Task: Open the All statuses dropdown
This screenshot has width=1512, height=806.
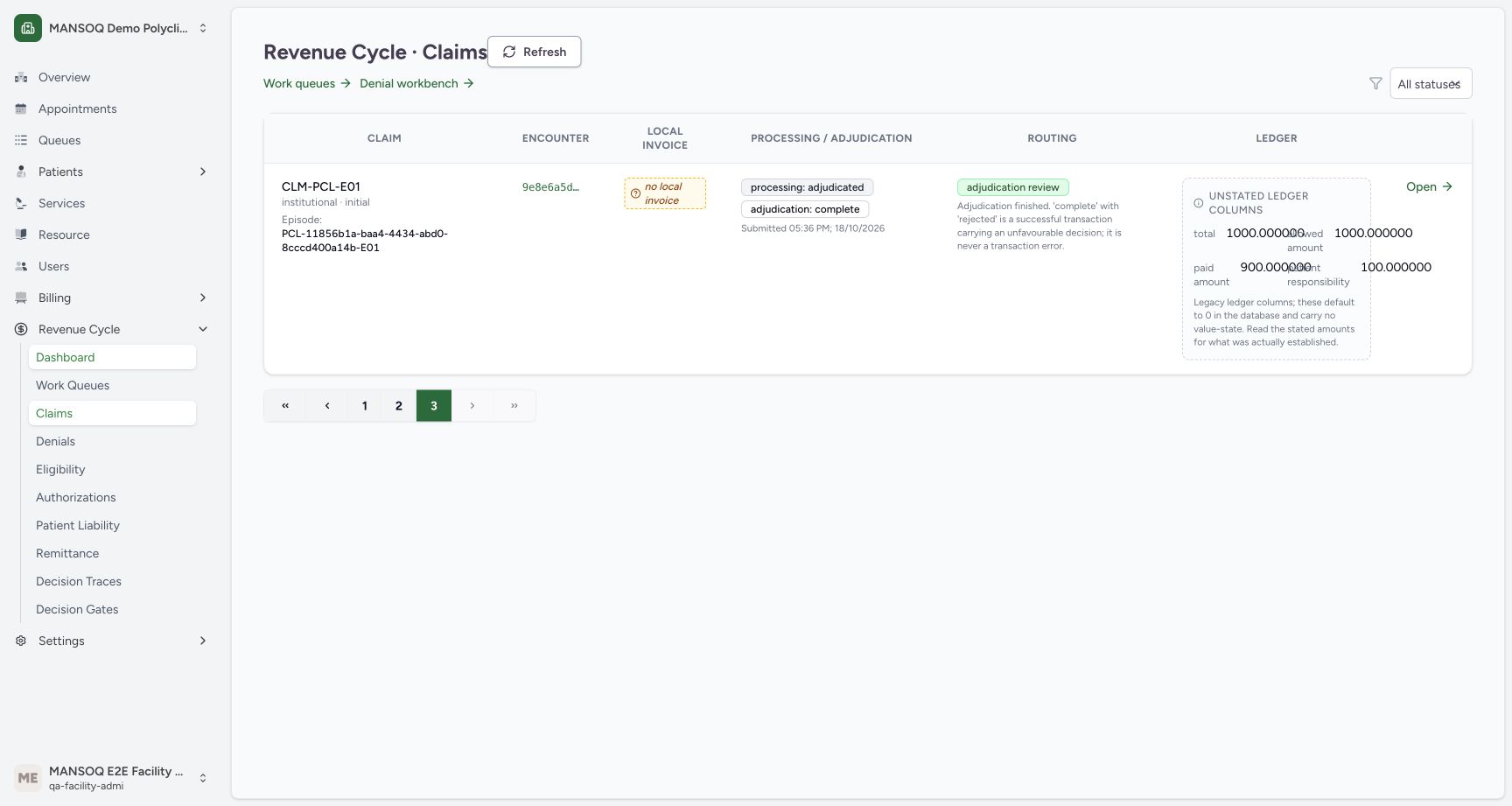Action: (1431, 84)
